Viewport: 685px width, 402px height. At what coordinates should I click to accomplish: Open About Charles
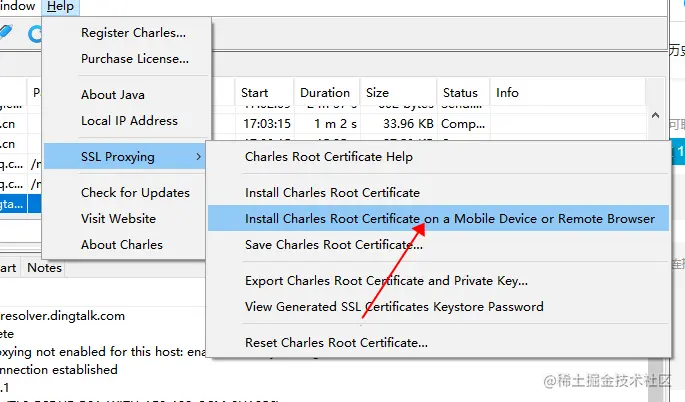pos(122,245)
